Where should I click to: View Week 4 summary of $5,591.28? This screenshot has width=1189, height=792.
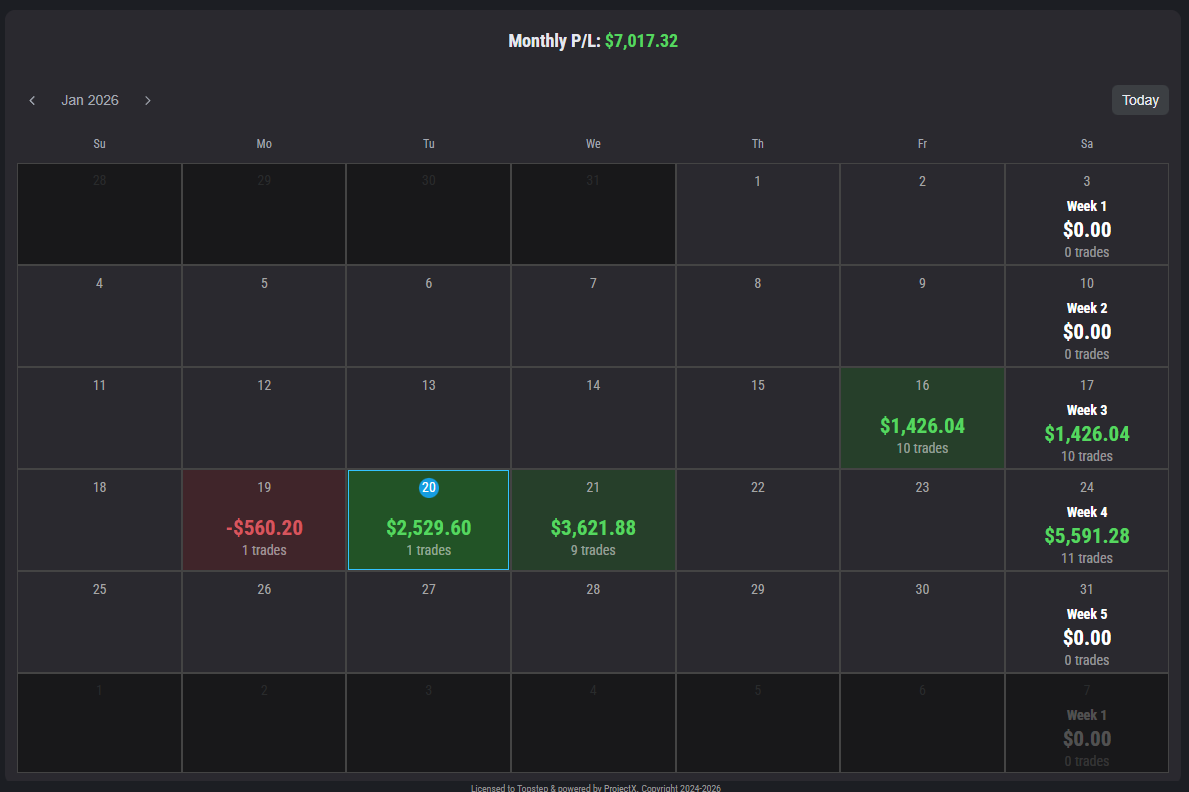(x=1087, y=535)
